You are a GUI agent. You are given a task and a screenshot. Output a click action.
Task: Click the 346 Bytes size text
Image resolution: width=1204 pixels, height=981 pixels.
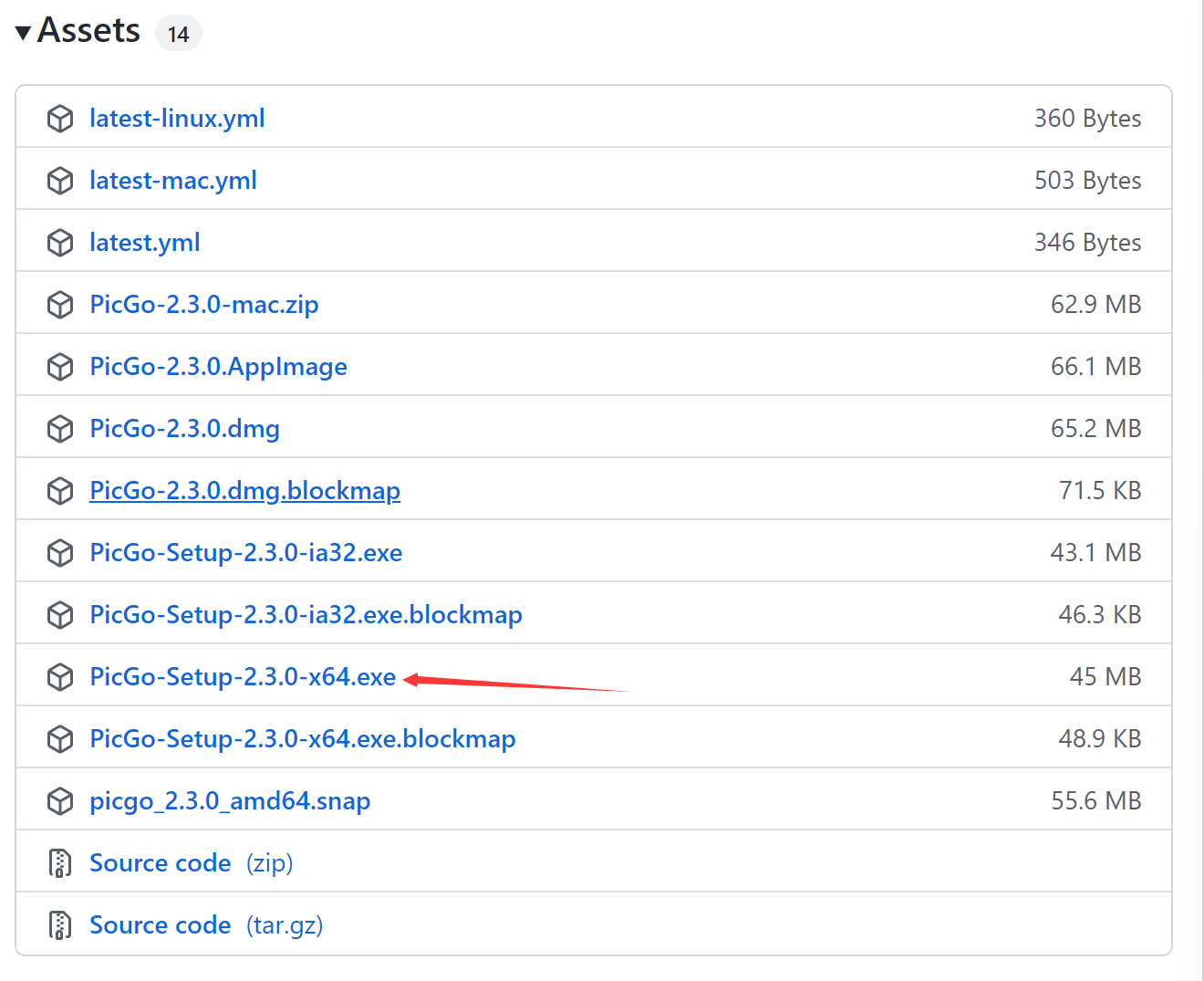(1087, 243)
